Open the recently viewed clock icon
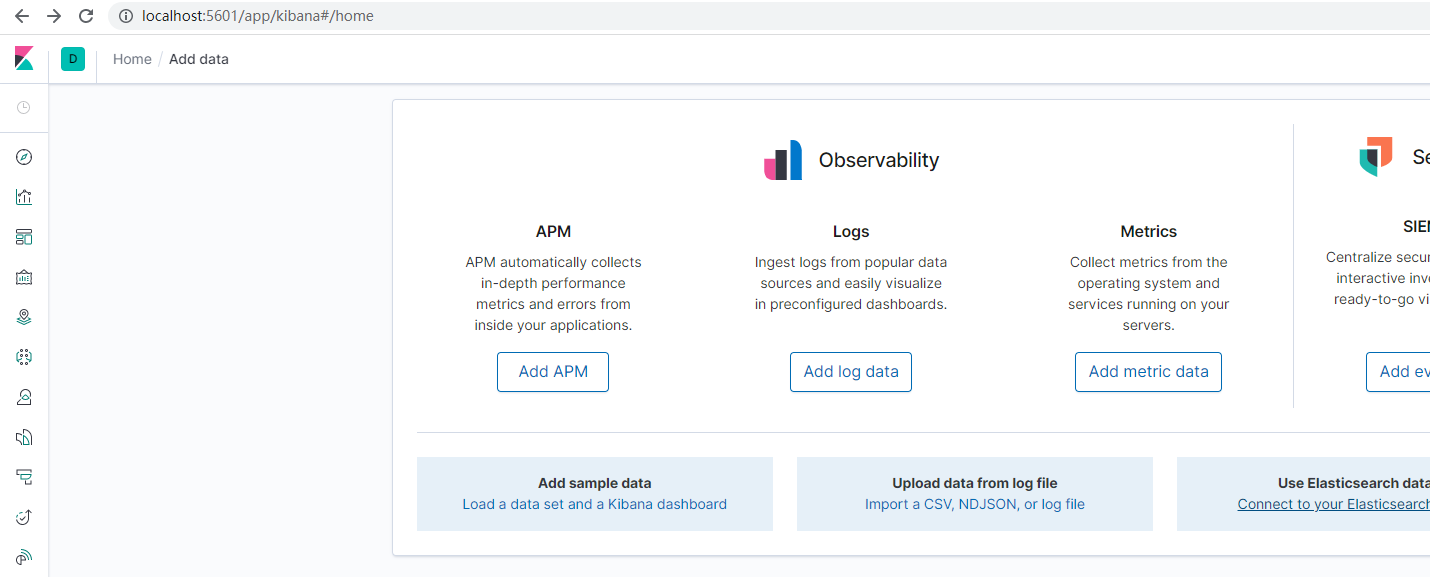 click(x=24, y=107)
